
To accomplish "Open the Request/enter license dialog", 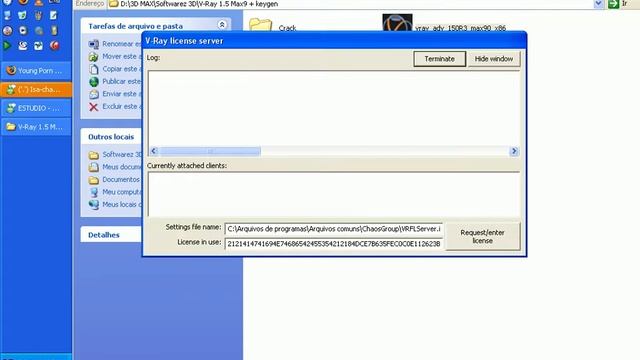I will pos(482,236).
